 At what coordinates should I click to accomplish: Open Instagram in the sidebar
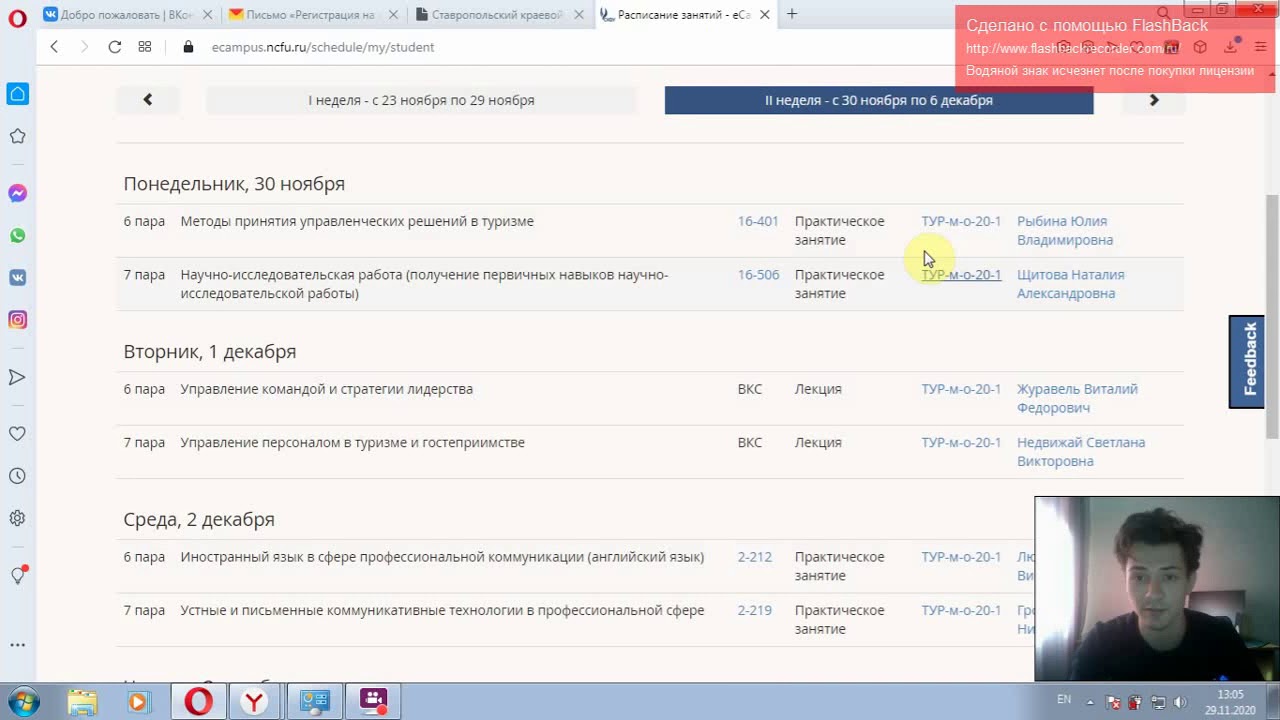click(18, 320)
